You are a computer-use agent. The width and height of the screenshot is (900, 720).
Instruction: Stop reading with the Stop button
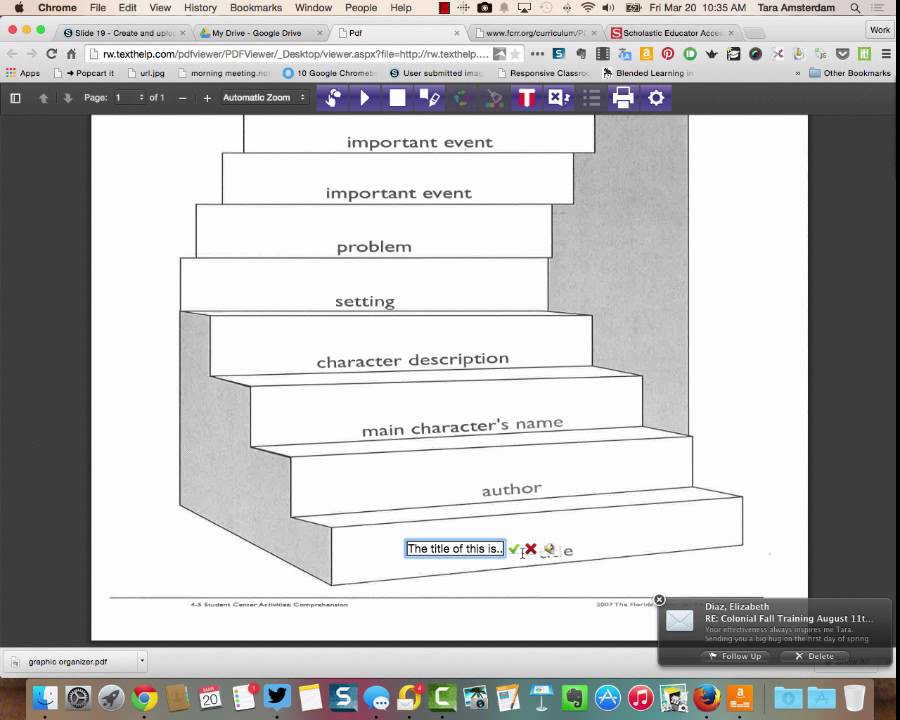coord(397,98)
